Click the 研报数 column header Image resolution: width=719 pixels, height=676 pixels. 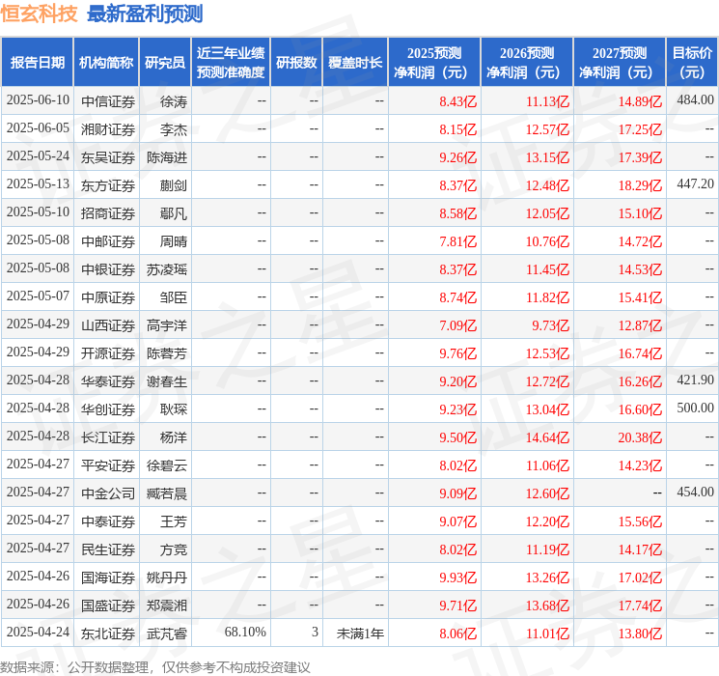tap(296, 62)
